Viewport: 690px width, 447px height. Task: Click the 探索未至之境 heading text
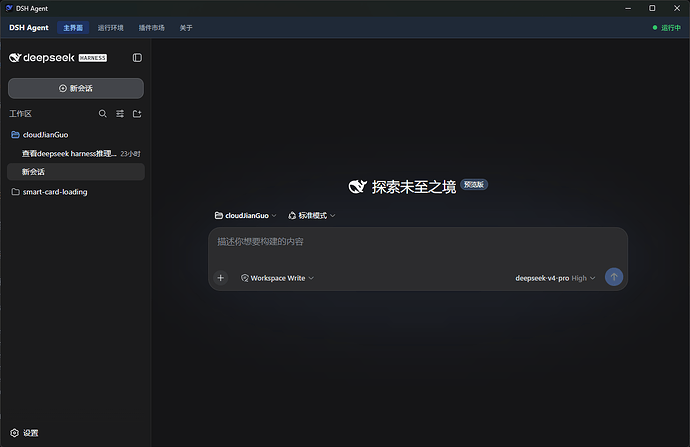click(414, 187)
